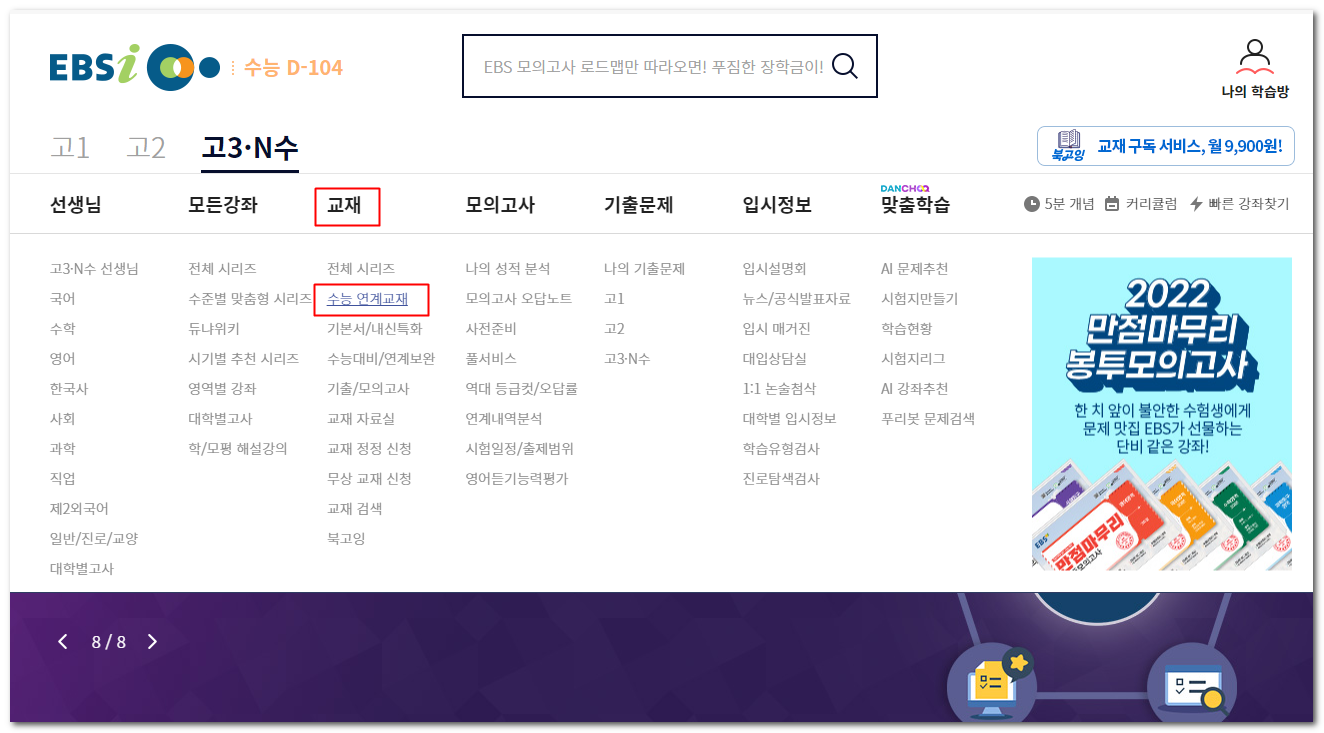Open 1:1 논술첨삭 link
This screenshot has height=733, width=1324.
click(x=779, y=389)
